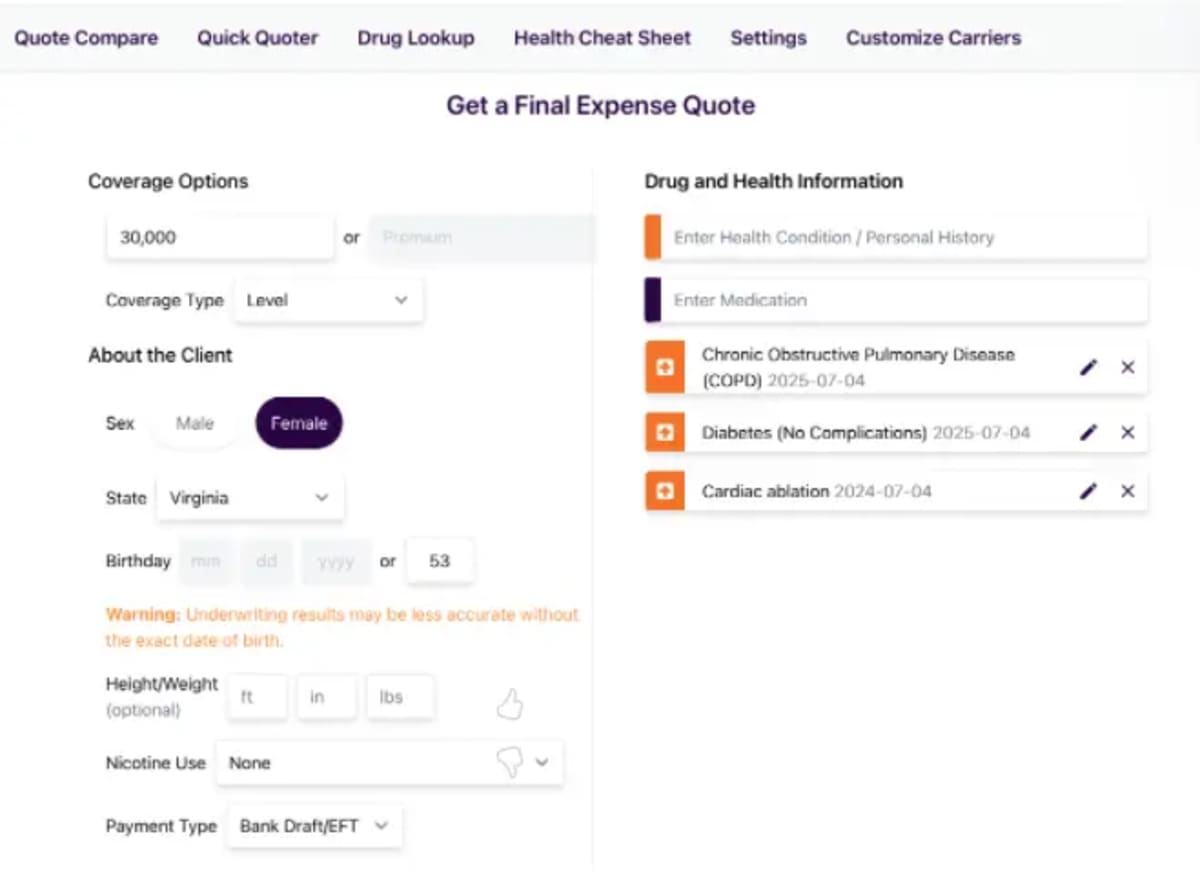
Task: Click the thumbs up icon
Action: [x=510, y=705]
